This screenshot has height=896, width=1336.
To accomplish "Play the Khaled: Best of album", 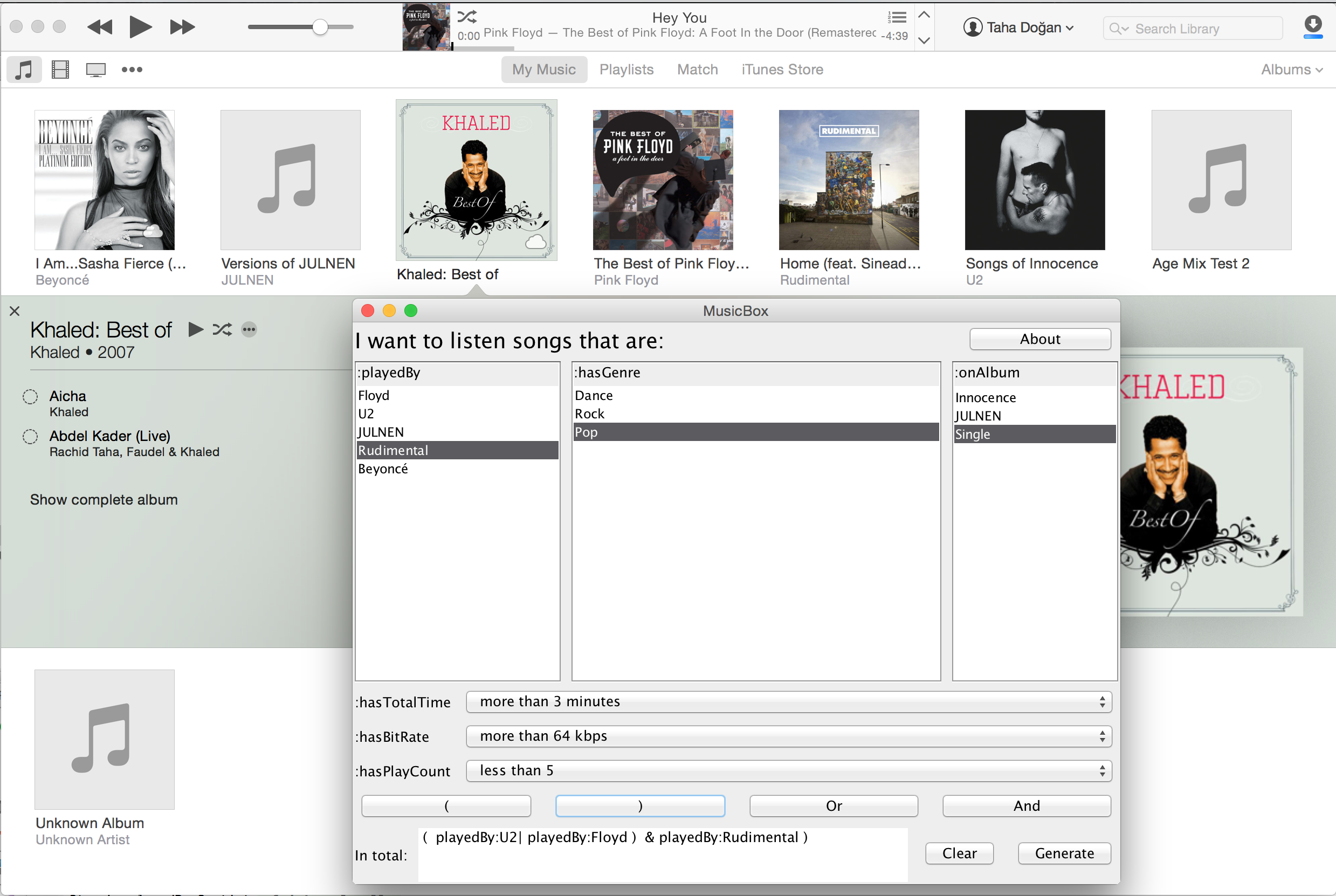I will click(196, 330).
